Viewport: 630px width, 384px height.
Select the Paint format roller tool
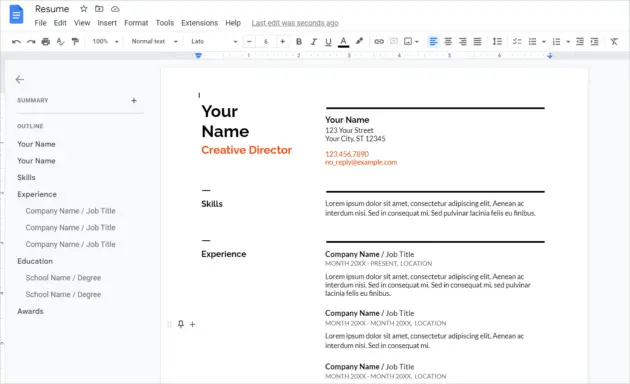pos(75,41)
